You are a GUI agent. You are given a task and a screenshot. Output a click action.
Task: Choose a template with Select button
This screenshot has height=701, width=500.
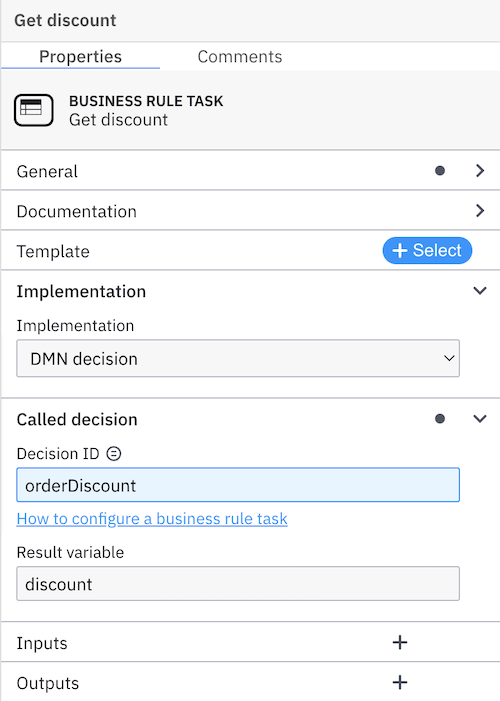pyautogui.click(x=427, y=250)
